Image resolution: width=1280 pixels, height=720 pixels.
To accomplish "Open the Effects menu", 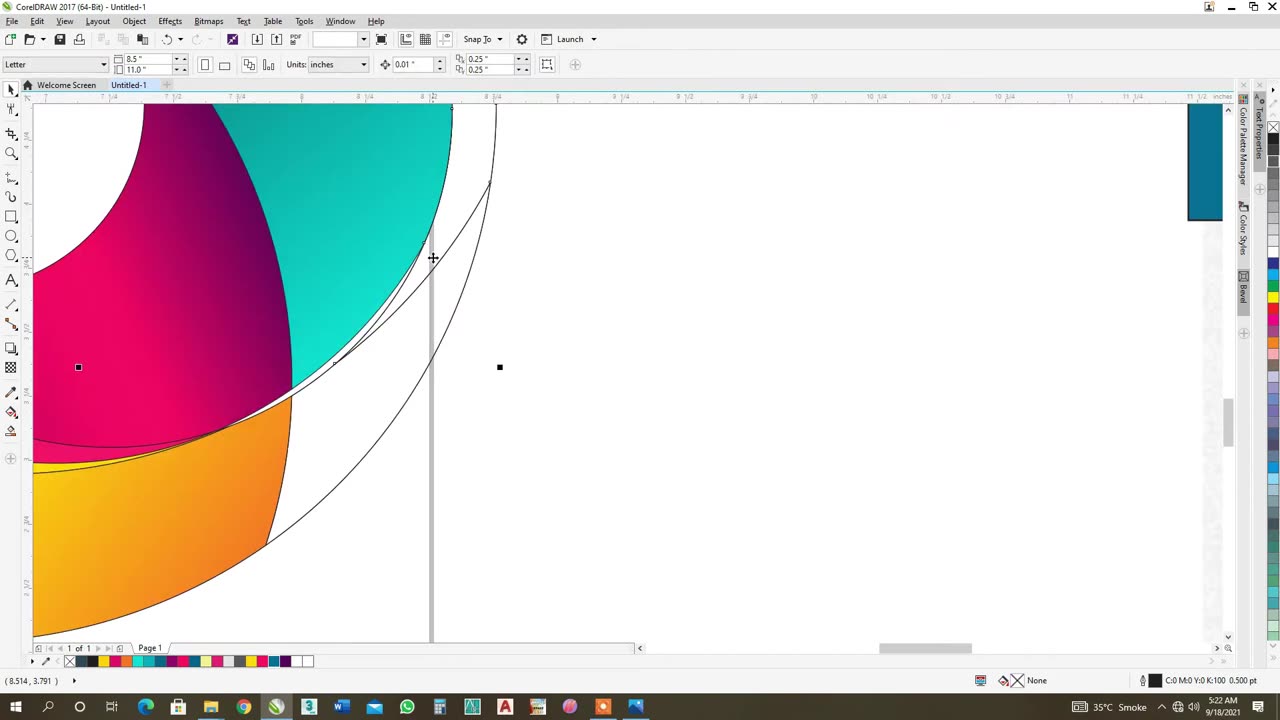I will 170,21.
